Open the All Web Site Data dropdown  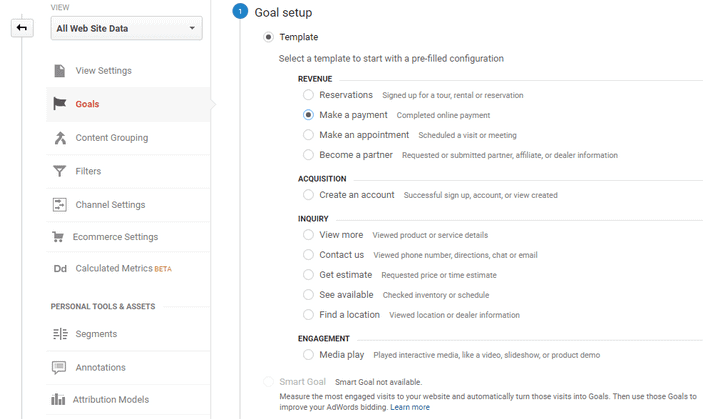point(126,28)
